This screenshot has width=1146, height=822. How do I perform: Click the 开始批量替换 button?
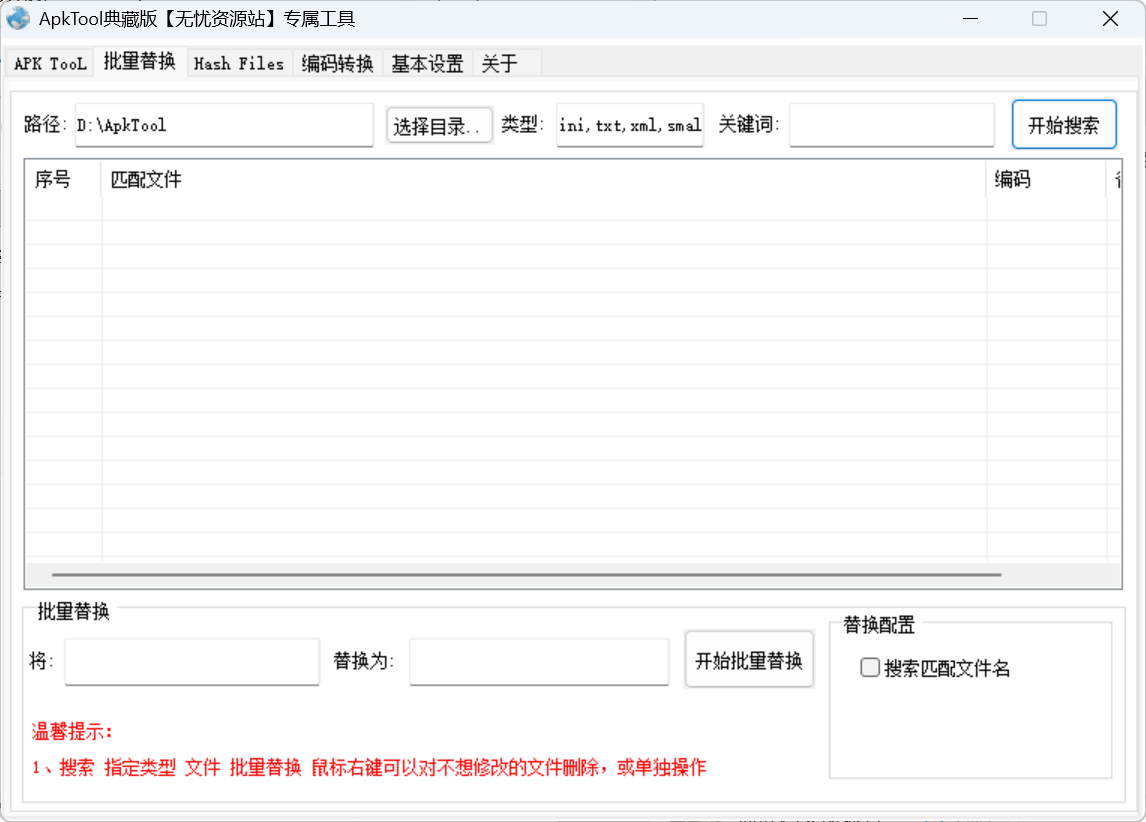tap(749, 661)
